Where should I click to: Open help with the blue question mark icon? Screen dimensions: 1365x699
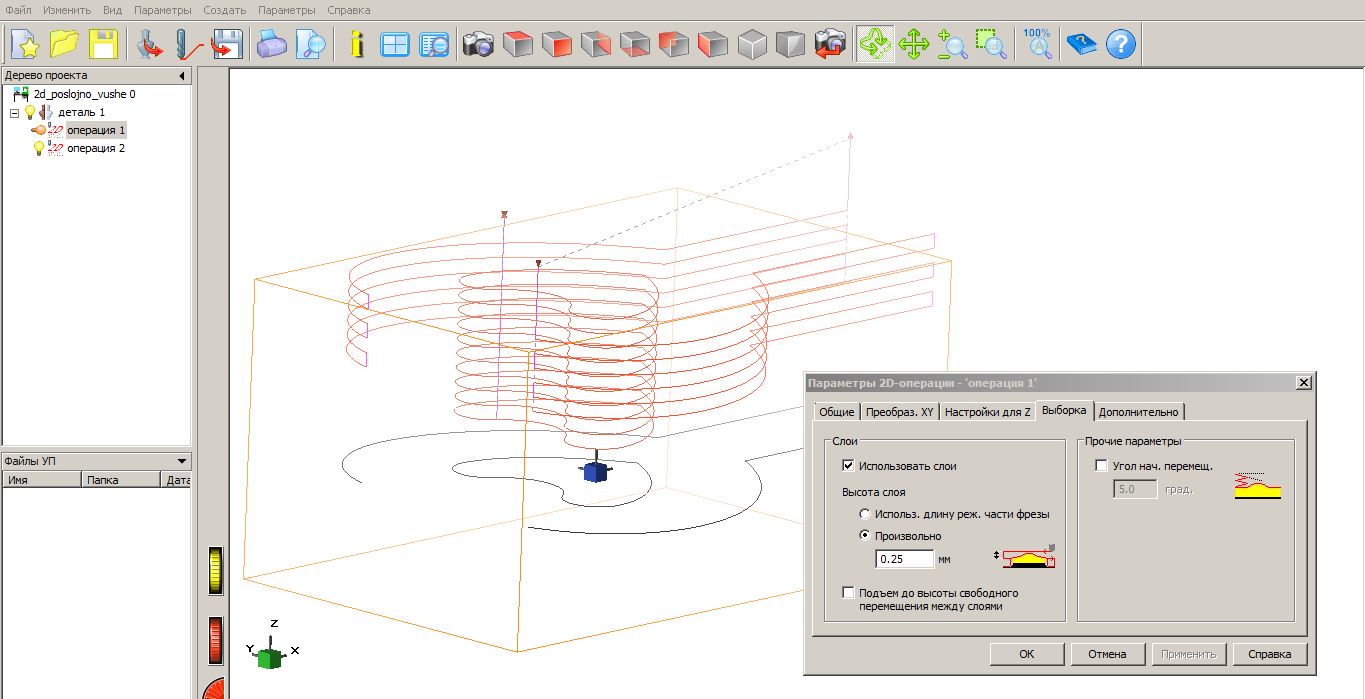pyautogui.click(x=1121, y=44)
